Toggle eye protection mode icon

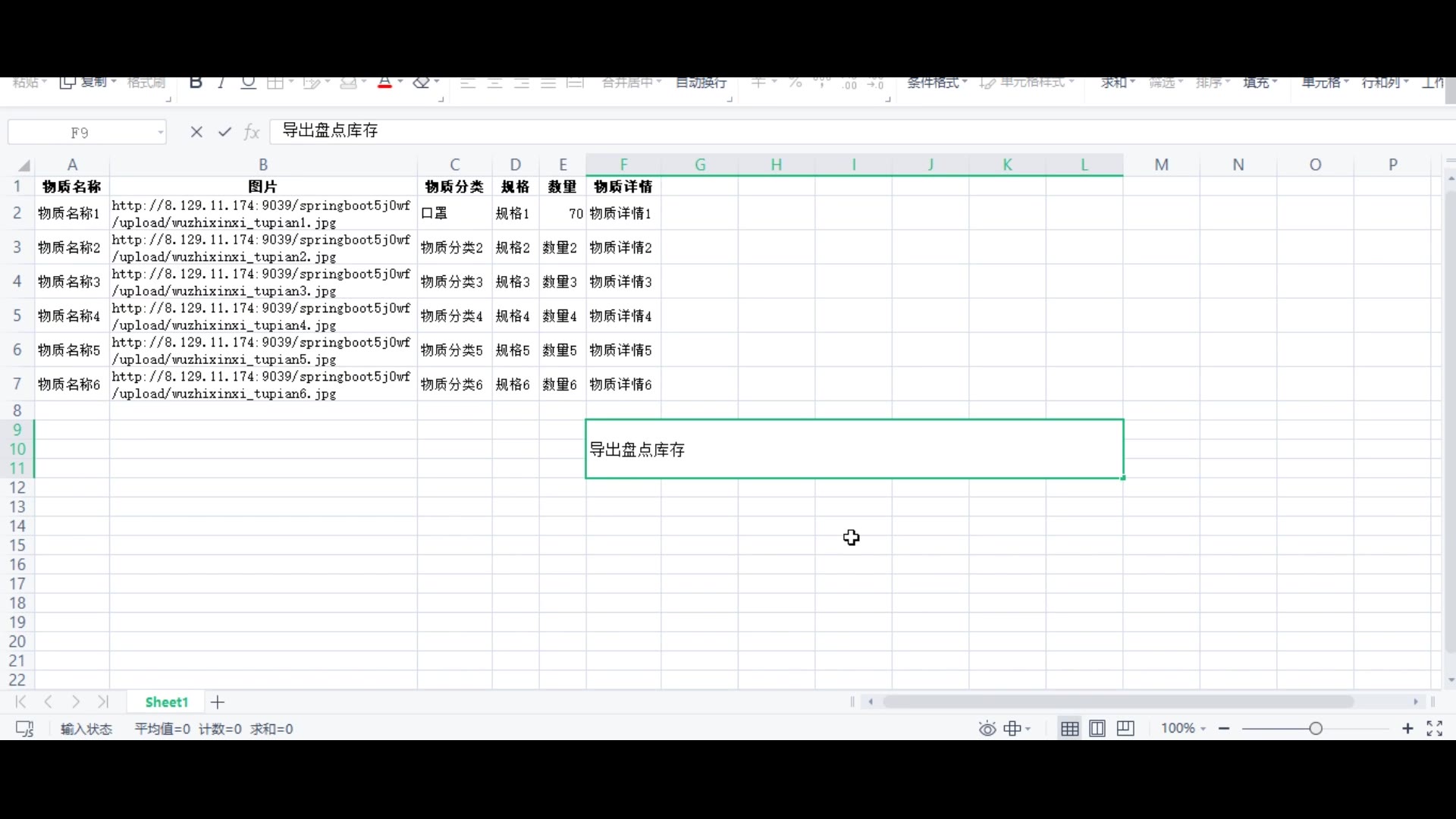click(x=987, y=729)
